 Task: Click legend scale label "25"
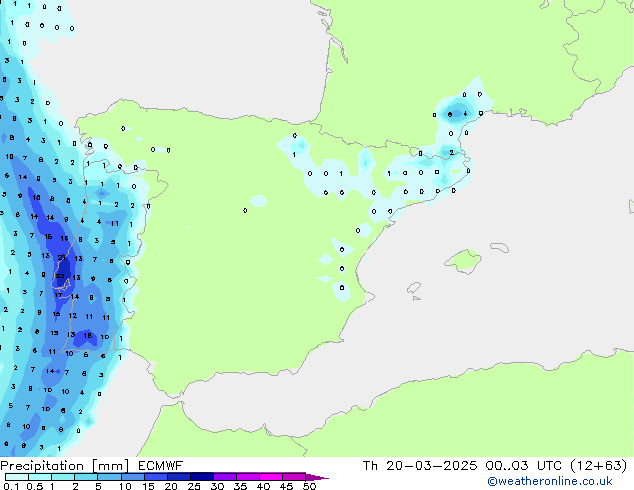pyautogui.click(x=194, y=486)
